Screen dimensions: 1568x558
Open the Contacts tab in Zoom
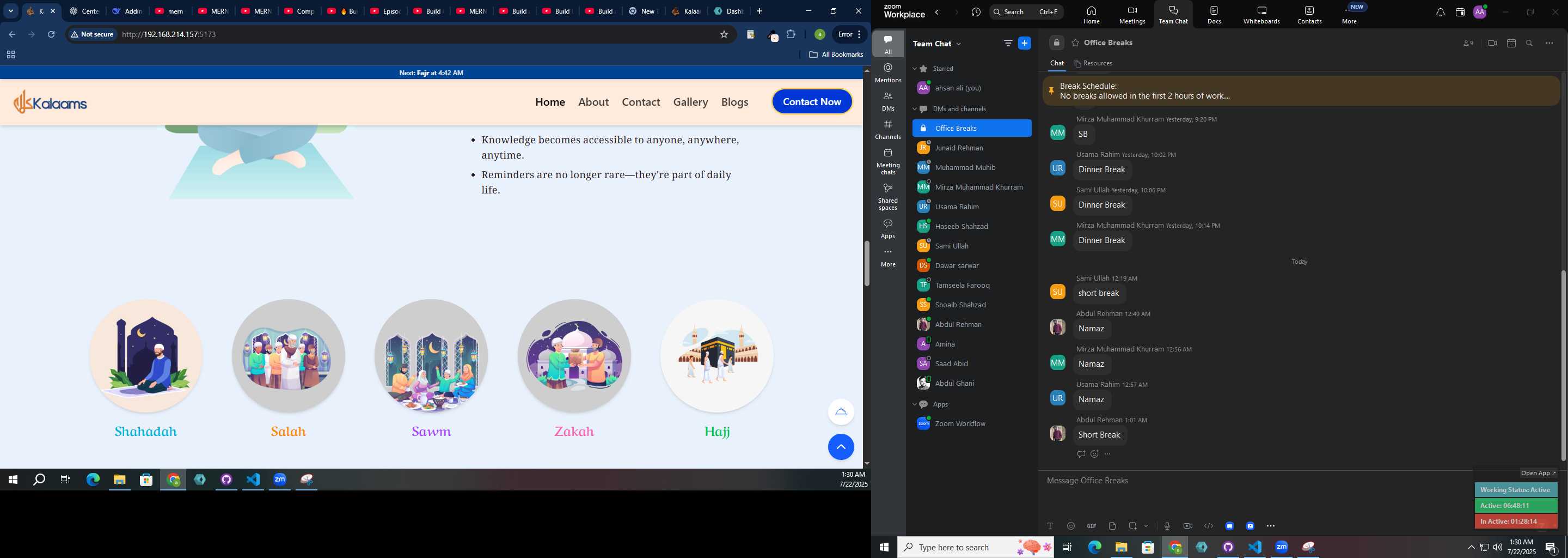1309,15
